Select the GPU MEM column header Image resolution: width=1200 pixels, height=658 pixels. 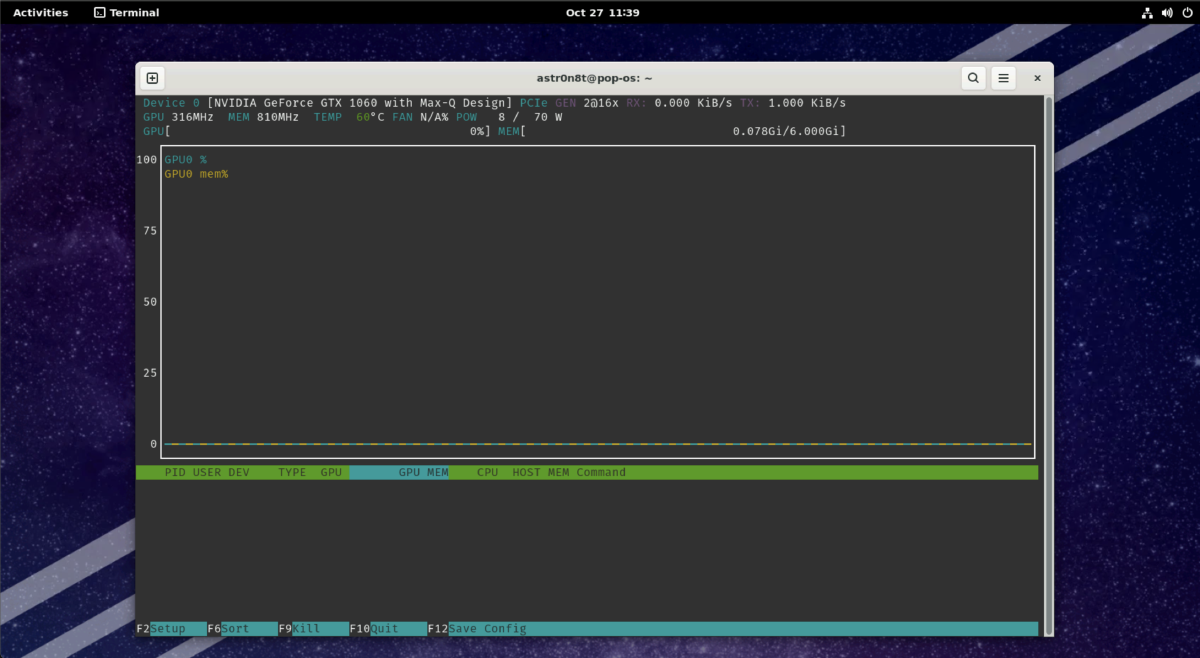[x=423, y=472]
